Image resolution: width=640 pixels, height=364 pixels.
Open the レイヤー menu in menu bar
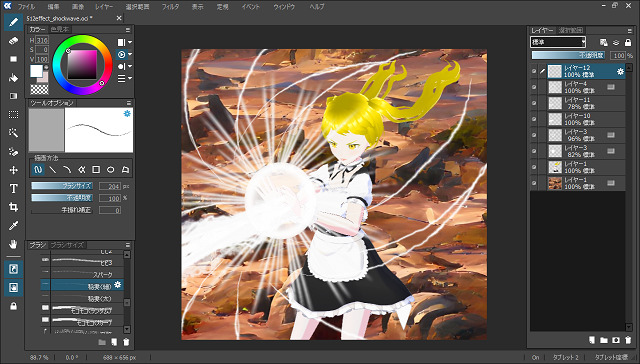(x=104, y=7)
